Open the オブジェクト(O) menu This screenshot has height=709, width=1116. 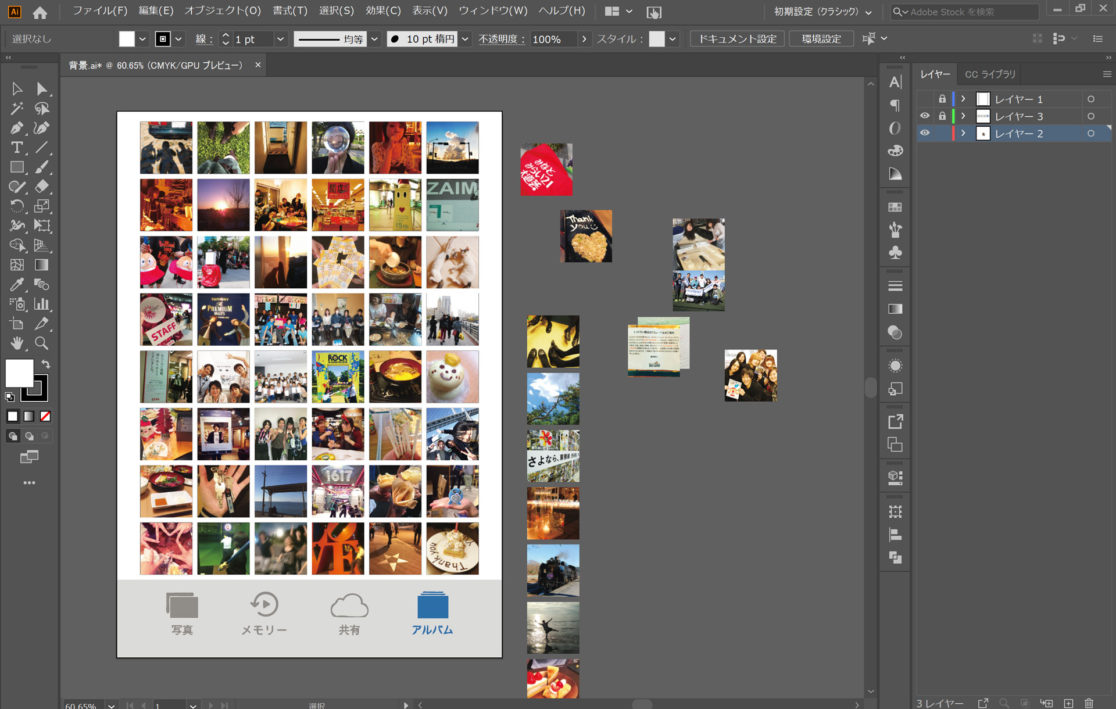tap(222, 11)
